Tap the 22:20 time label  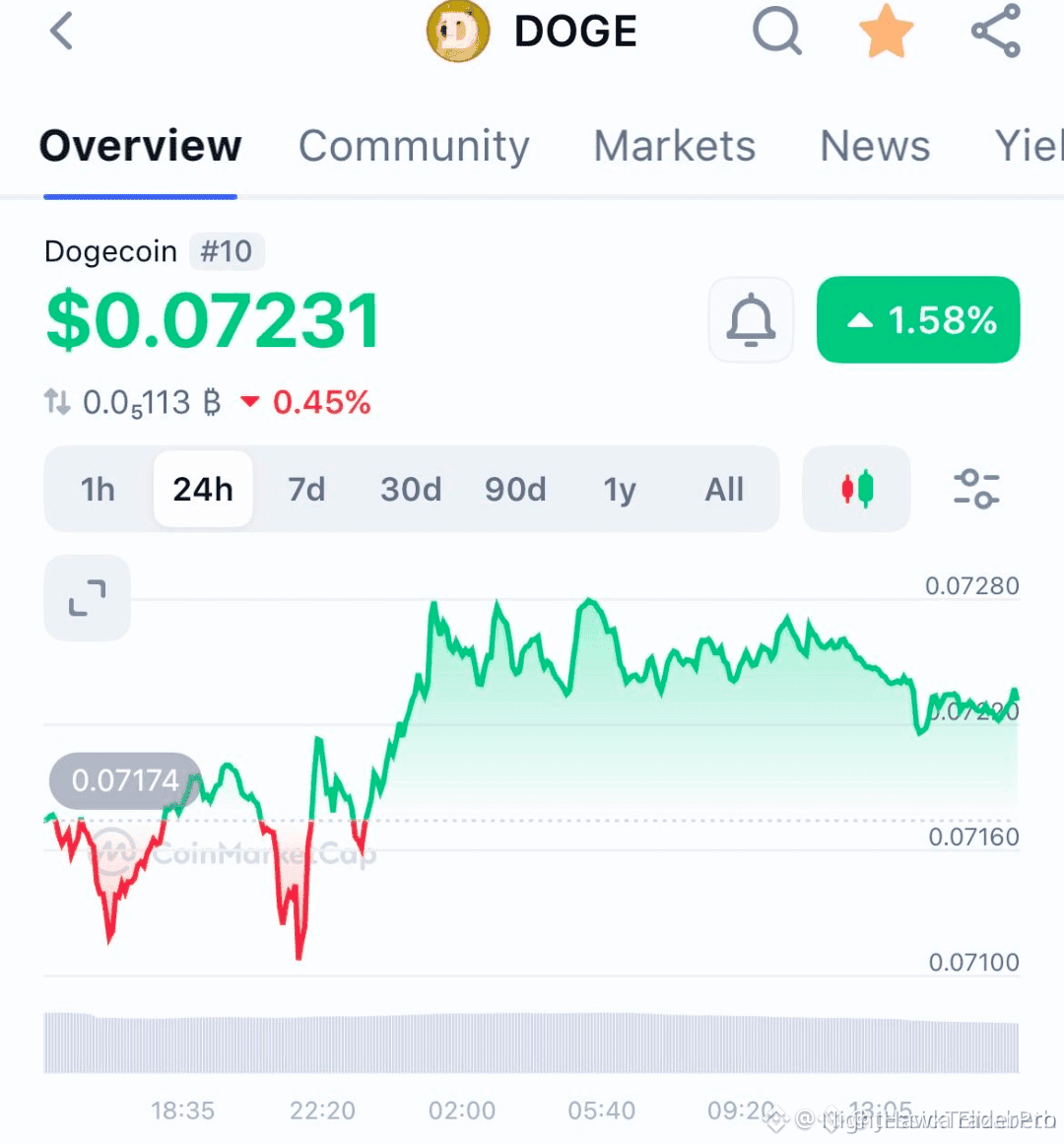click(322, 1110)
